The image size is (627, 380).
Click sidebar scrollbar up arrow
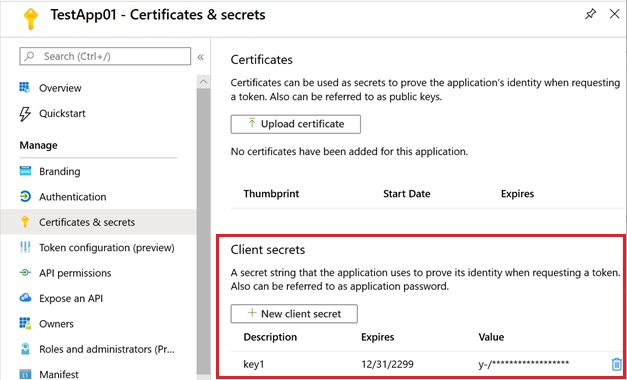coord(204,82)
